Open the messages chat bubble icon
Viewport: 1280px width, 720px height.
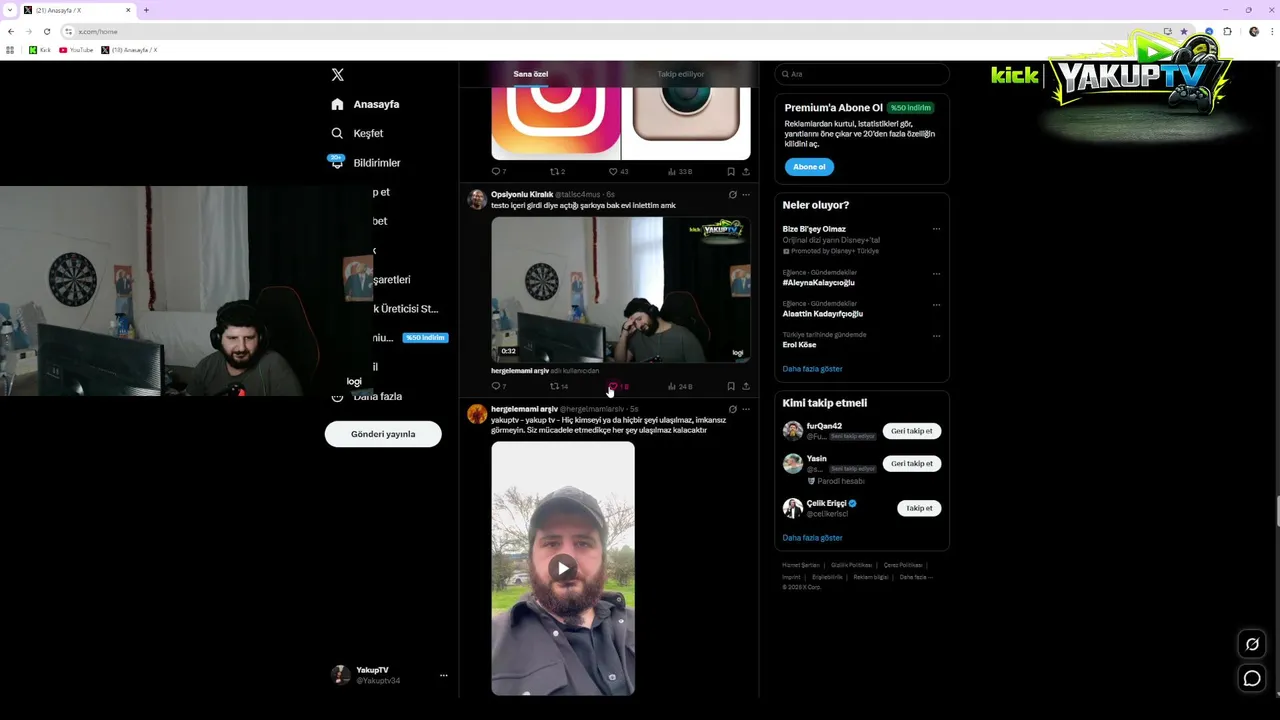point(1252,679)
